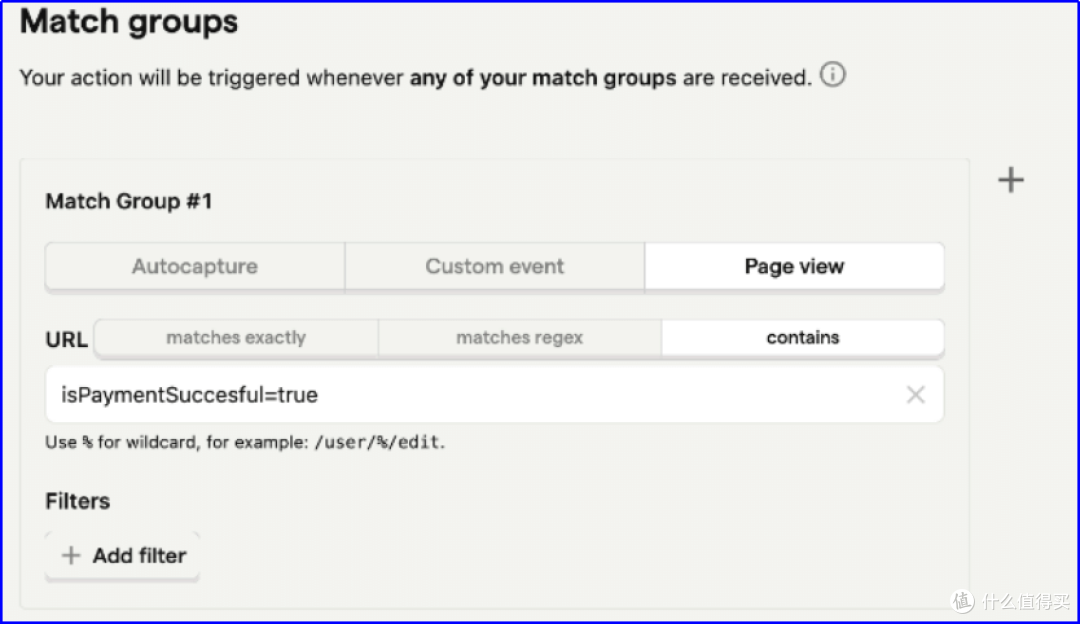Click the Match groups title
Image resolution: width=1080 pixels, height=624 pixels.
click(x=129, y=21)
